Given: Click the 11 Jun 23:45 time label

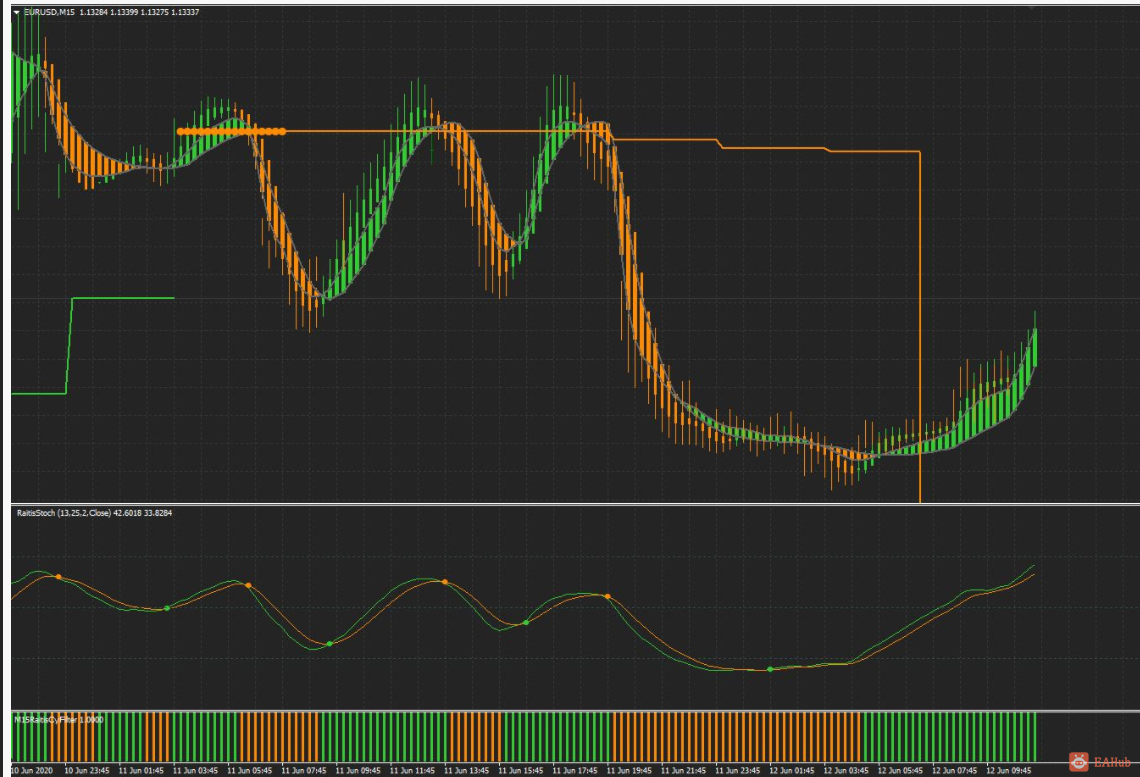Looking at the screenshot, I should [x=738, y=770].
